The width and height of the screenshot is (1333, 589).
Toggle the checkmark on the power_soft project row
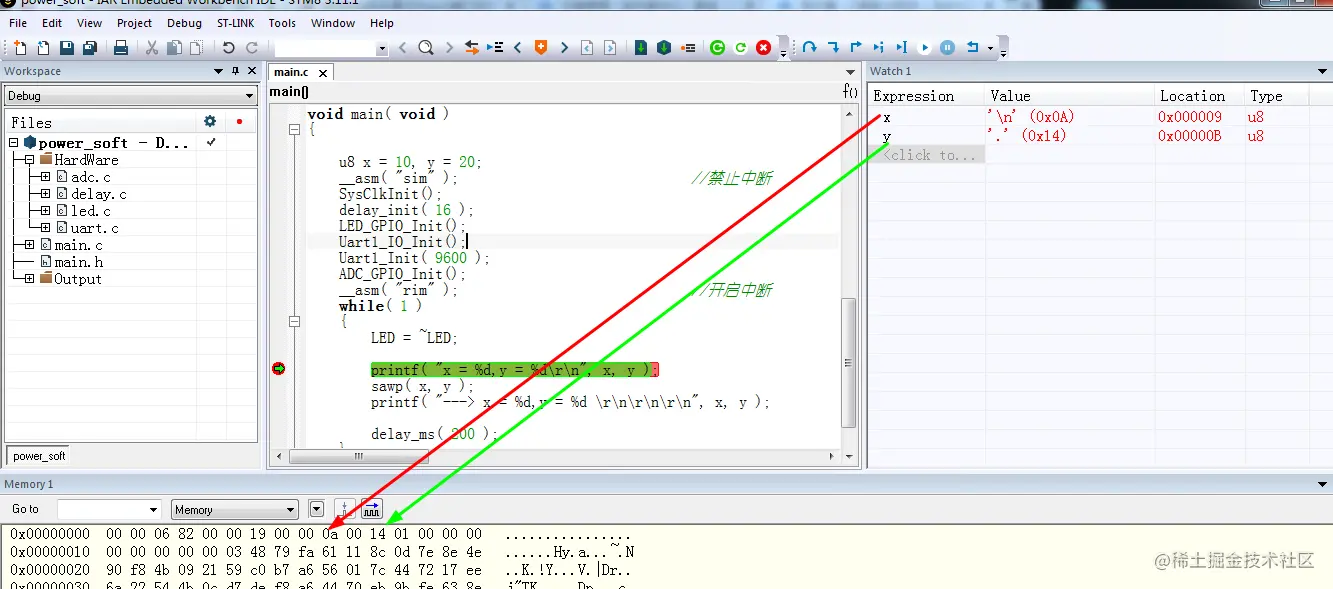click(211, 143)
